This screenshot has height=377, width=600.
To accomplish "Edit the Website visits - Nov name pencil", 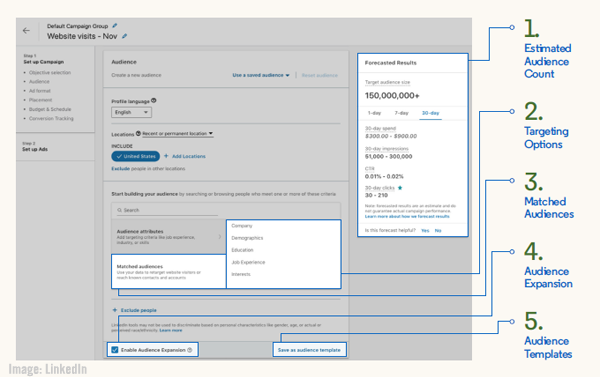I will pos(124,36).
